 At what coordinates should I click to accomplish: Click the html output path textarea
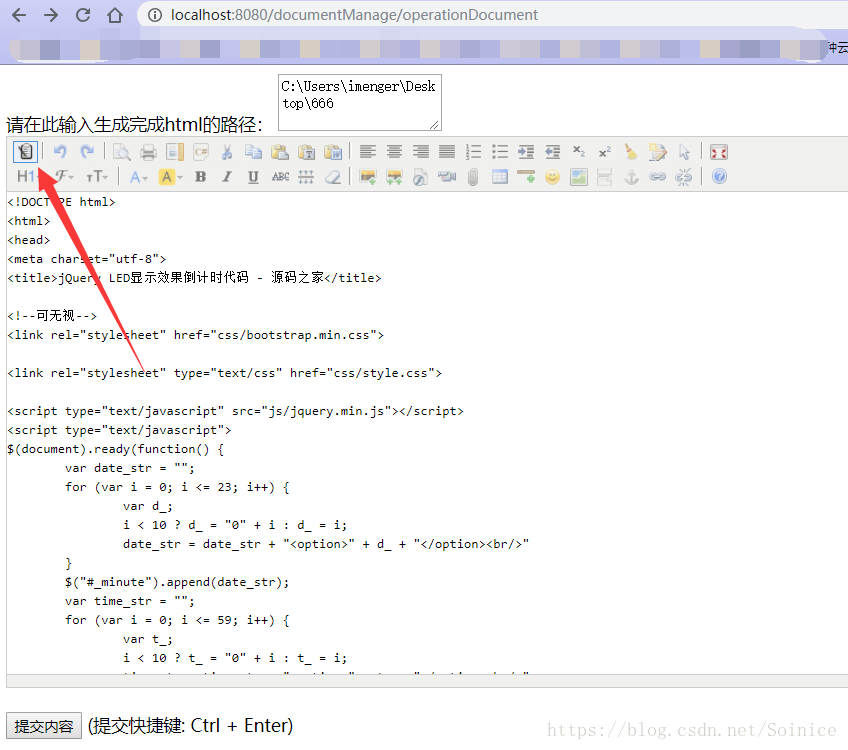[360, 103]
